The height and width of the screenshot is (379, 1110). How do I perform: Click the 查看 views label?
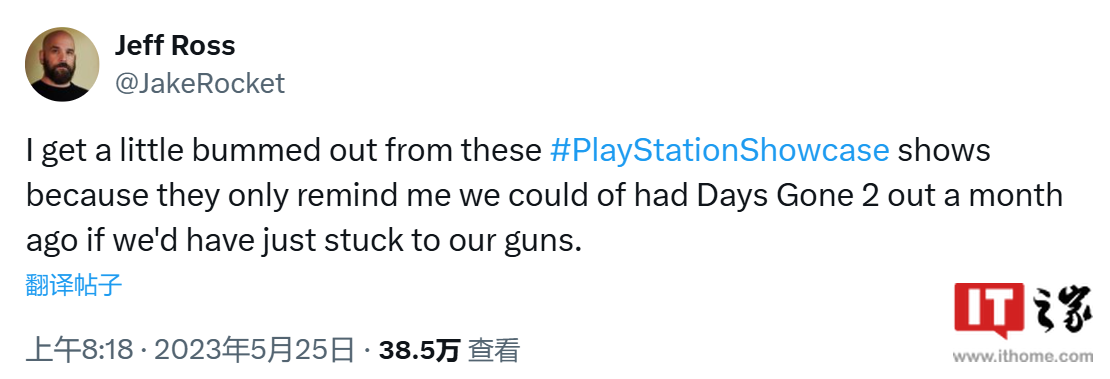tap(494, 350)
